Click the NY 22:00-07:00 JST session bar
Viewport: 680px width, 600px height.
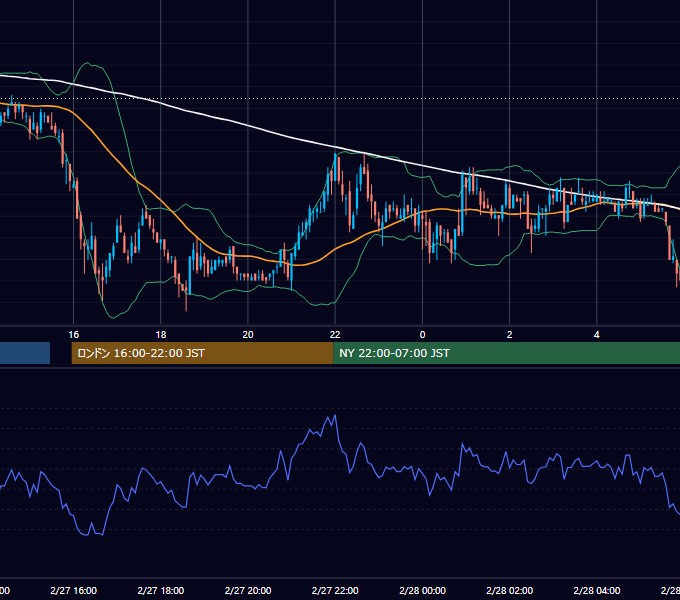coord(507,353)
